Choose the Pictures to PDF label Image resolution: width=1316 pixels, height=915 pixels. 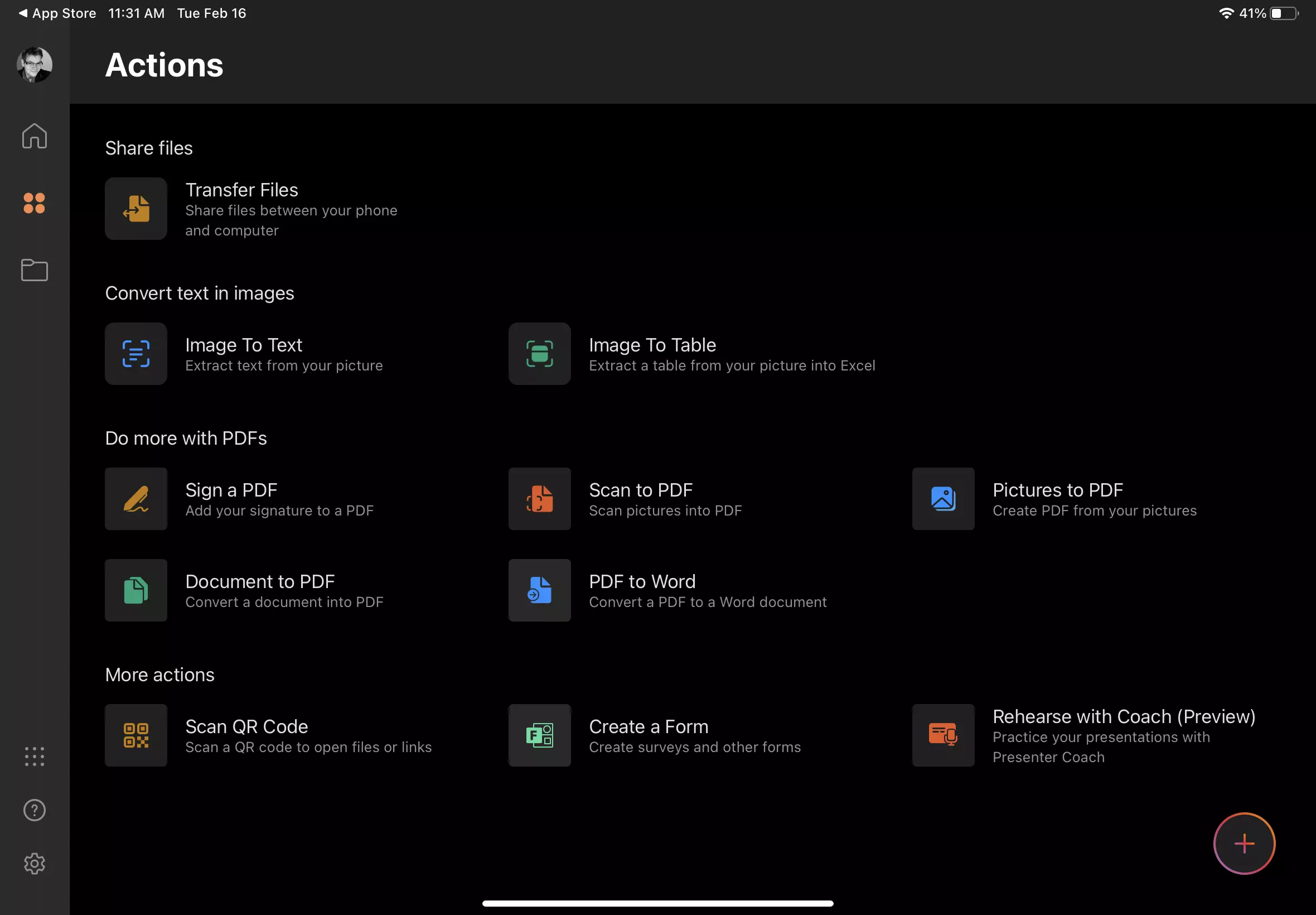(x=1058, y=490)
